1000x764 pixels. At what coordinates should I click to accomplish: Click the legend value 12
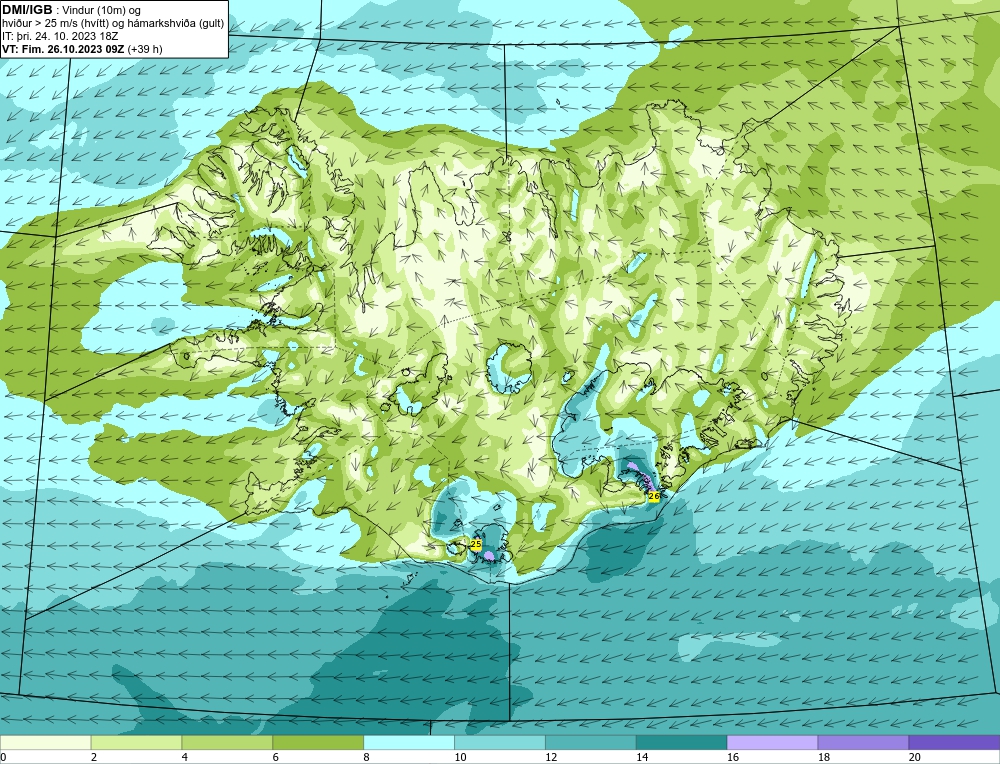[x=551, y=757]
